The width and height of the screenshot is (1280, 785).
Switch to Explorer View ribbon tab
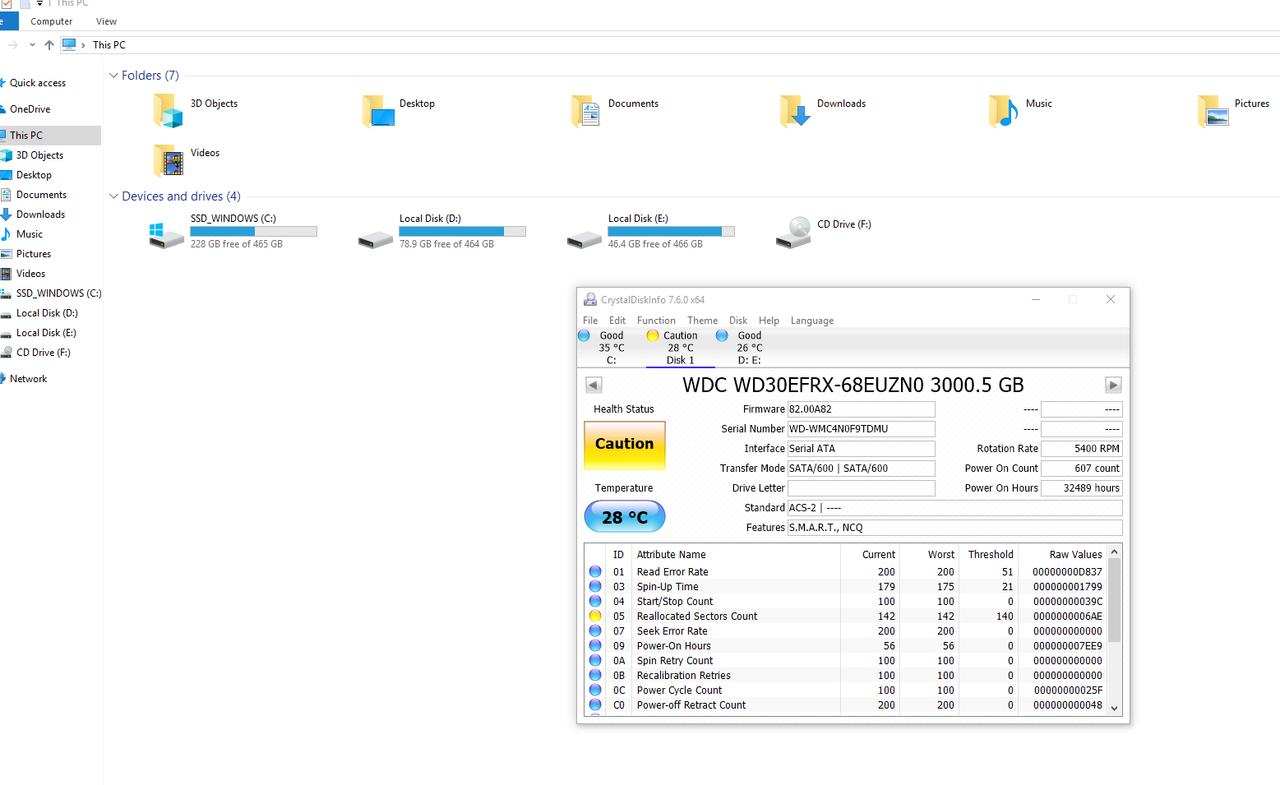pos(106,21)
